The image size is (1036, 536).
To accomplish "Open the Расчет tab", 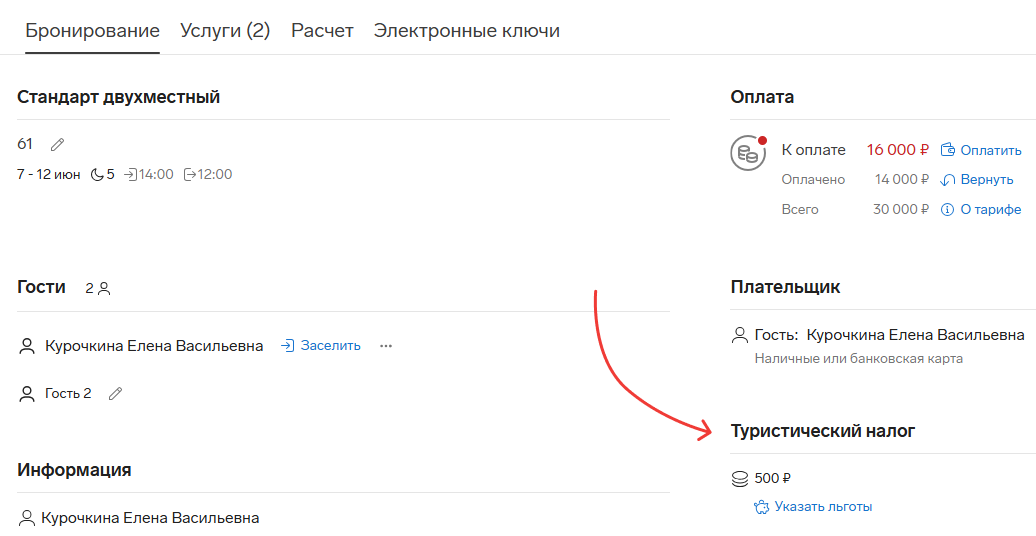I will tap(322, 30).
